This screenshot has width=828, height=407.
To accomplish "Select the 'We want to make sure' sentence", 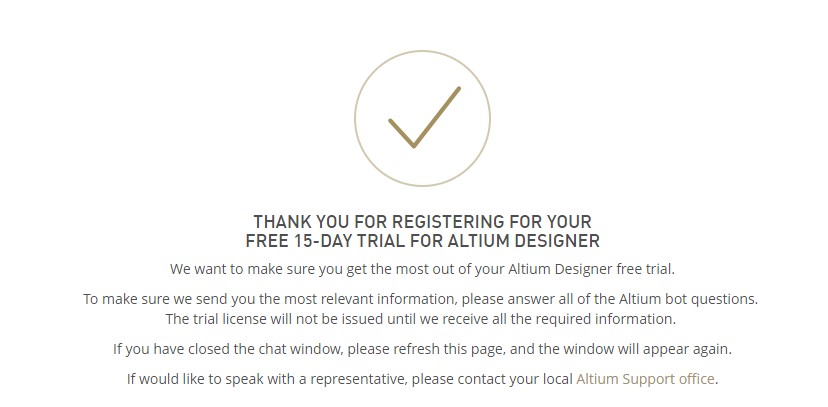I will point(422,269).
